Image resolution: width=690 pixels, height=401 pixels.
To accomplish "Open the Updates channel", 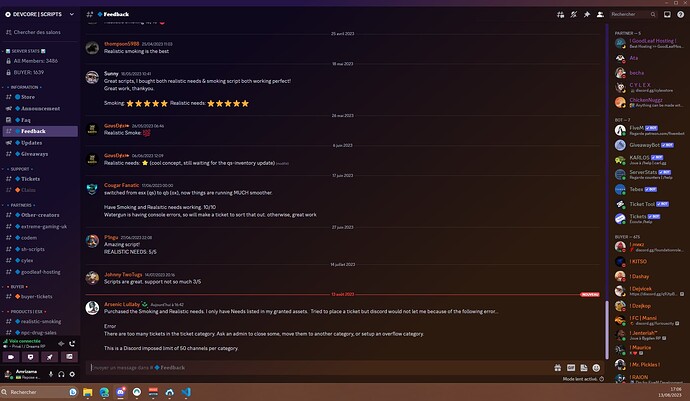I will (x=40, y=143).
